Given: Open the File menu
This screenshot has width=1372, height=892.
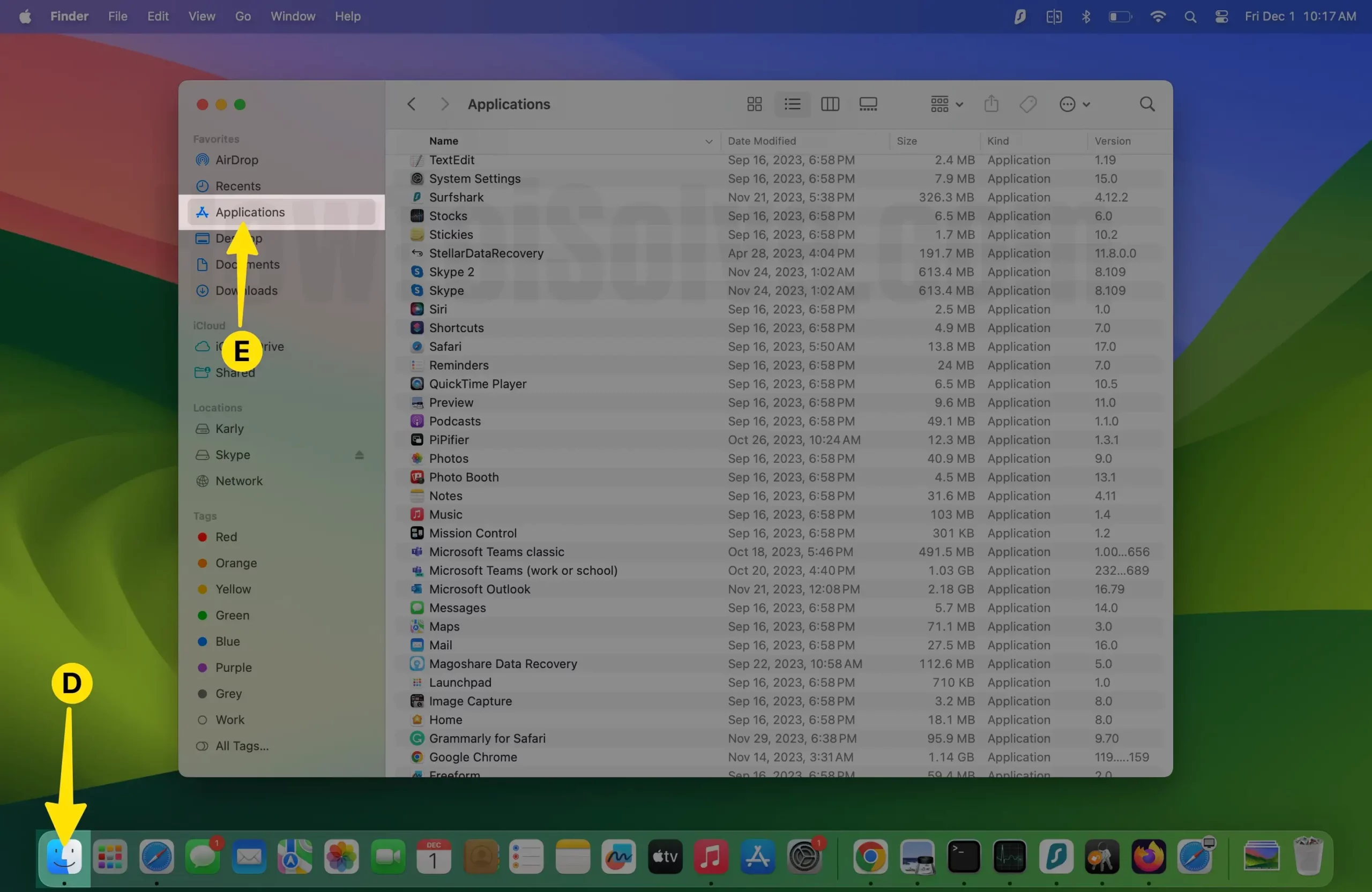Looking at the screenshot, I should tap(117, 16).
